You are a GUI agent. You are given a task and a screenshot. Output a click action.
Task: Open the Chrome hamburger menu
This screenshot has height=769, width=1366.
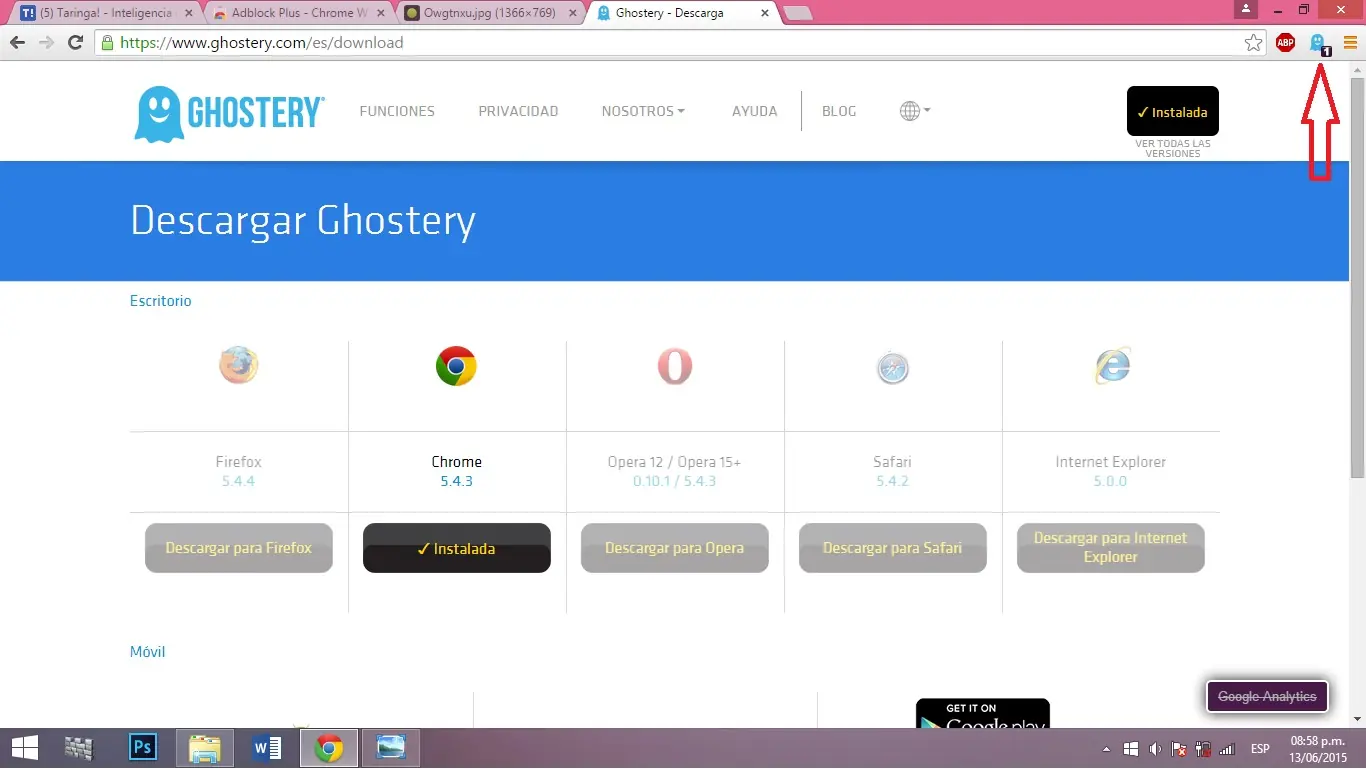coord(1350,43)
